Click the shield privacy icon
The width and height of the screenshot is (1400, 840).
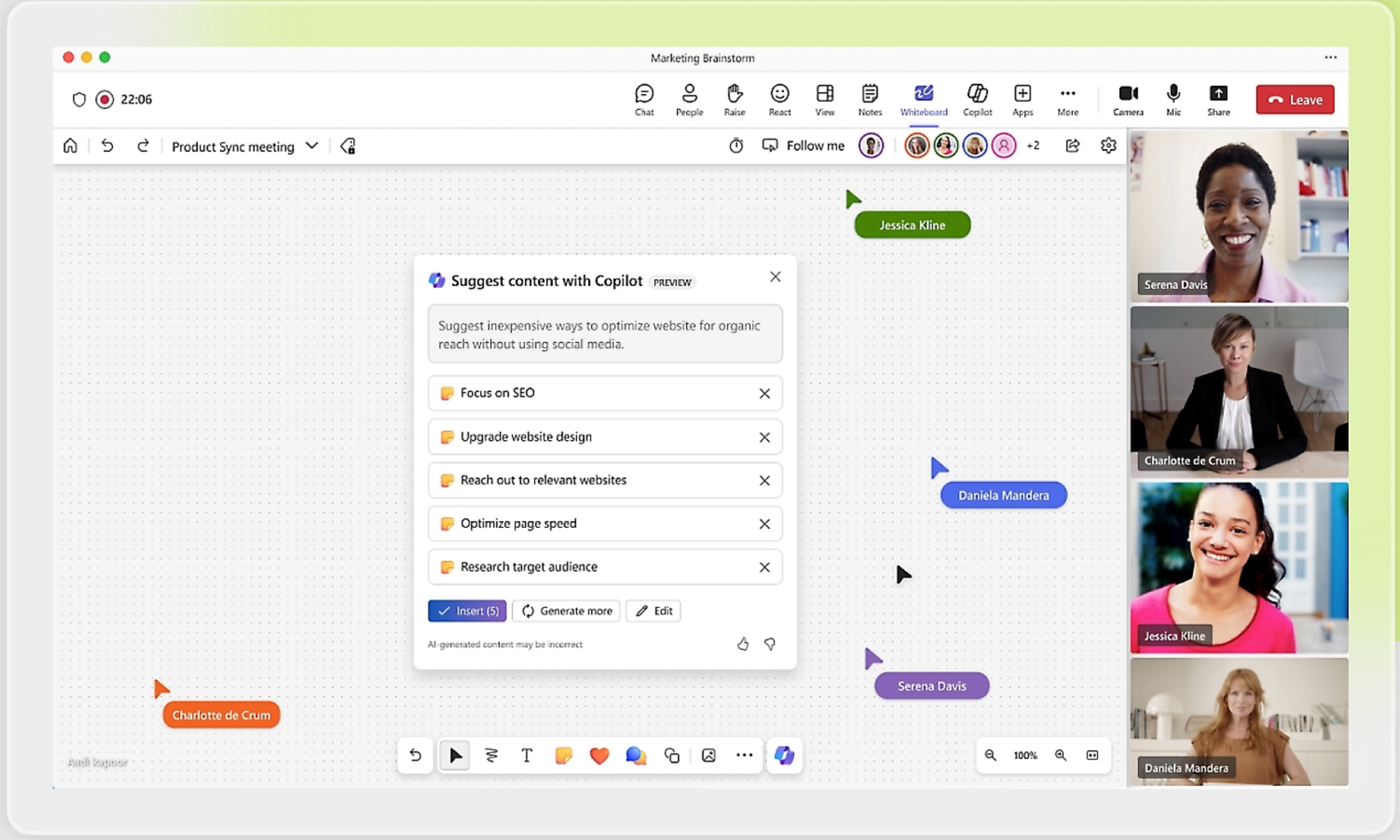pyautogui.click(x=79, y=100)
